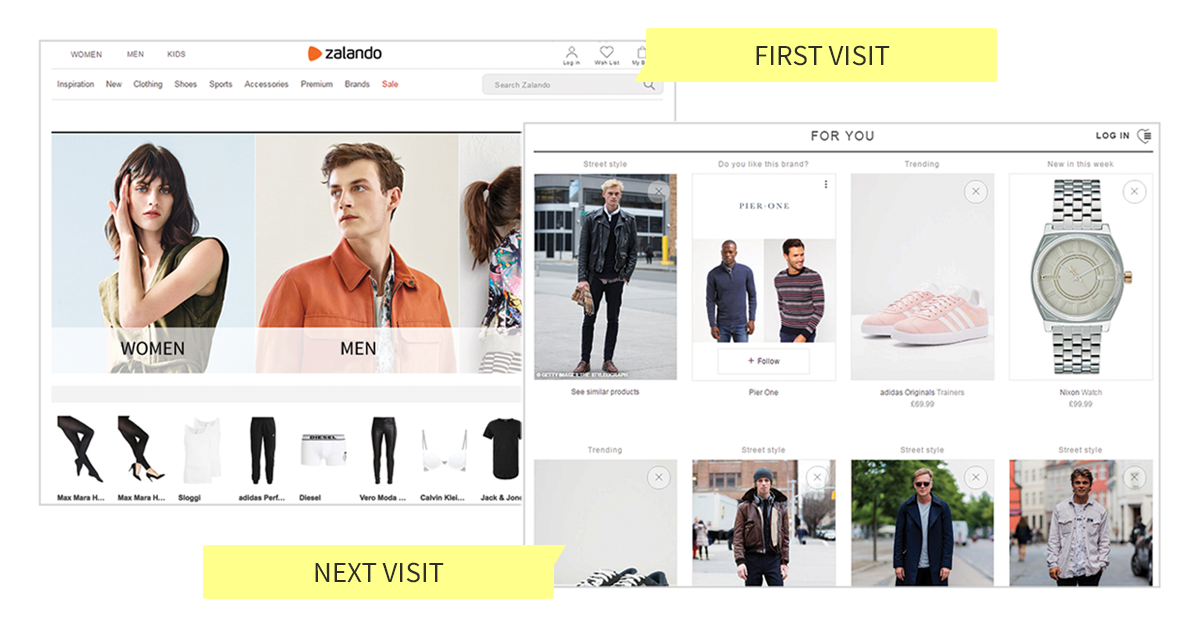The image size is (1200, 627).
Task: Open the For You heart-list icon
Action: (x=1145, y=136)
